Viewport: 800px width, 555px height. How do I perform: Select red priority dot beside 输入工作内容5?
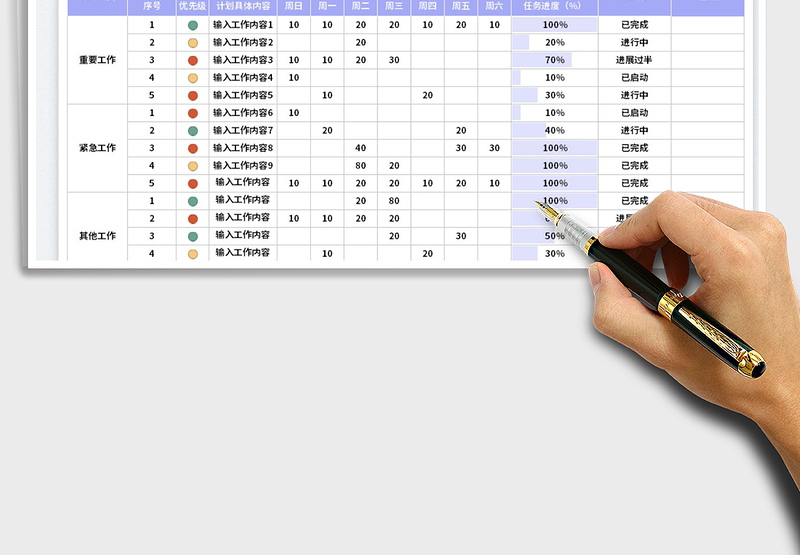pyautogui.click(x=193, y=95)
